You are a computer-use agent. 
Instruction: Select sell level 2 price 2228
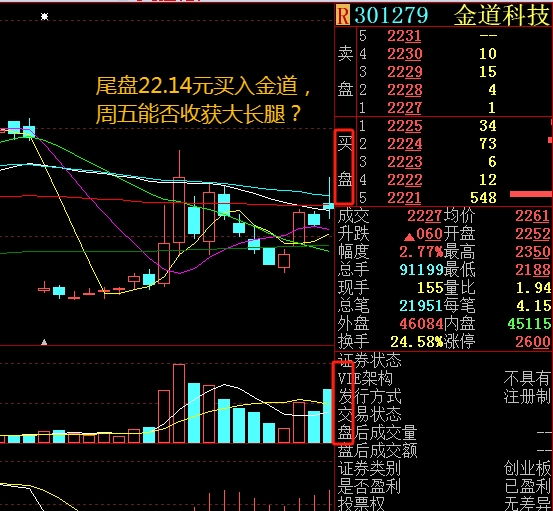pyautogui.click(x=405, y=90)
